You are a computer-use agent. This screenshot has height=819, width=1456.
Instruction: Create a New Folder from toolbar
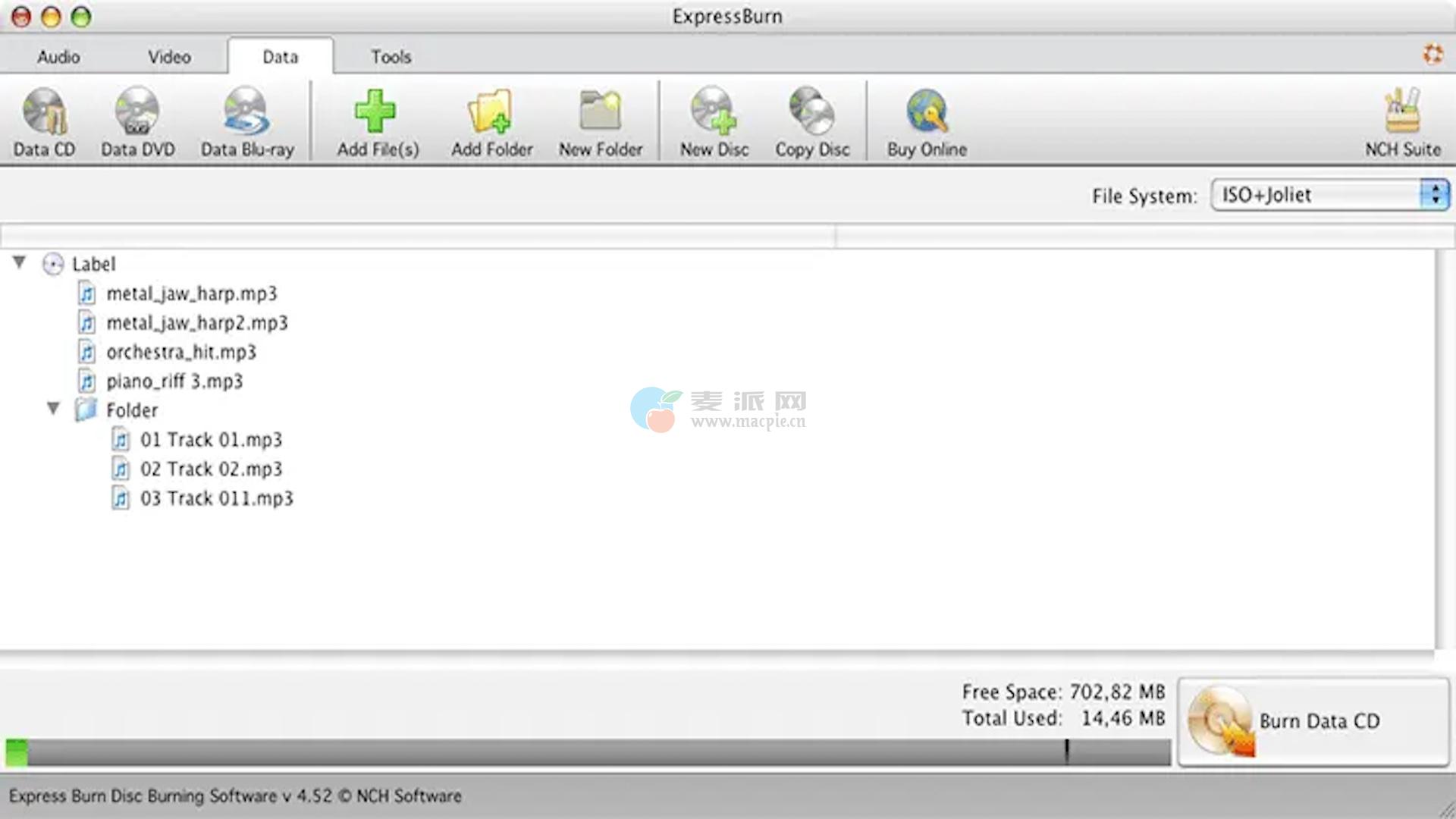(x=601, y=121)
